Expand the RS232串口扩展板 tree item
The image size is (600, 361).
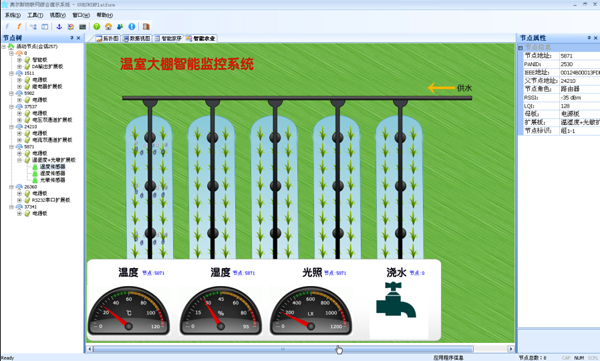[x=19, y=200]
